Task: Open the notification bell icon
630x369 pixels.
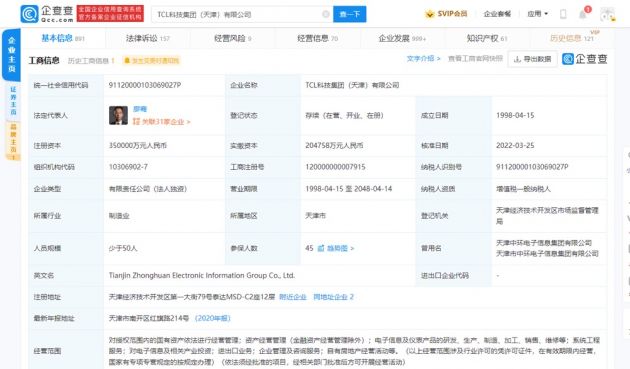Action: click(x=583, y=14)
